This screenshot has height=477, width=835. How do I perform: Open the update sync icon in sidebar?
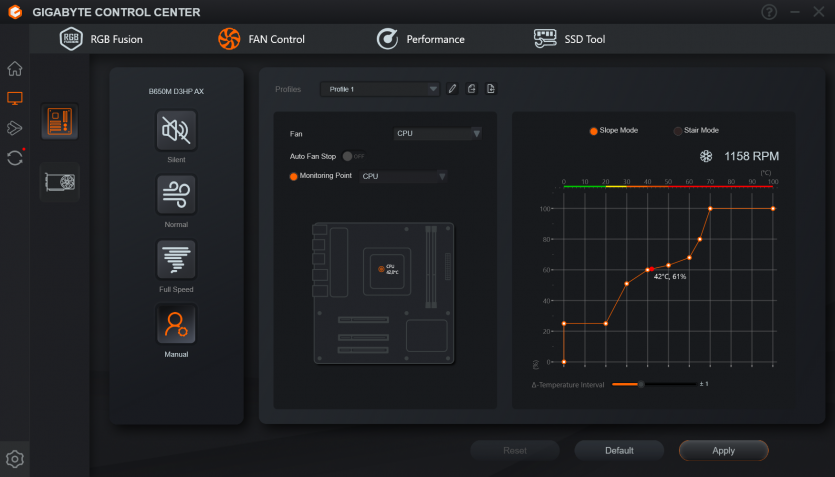coord(15,158)
